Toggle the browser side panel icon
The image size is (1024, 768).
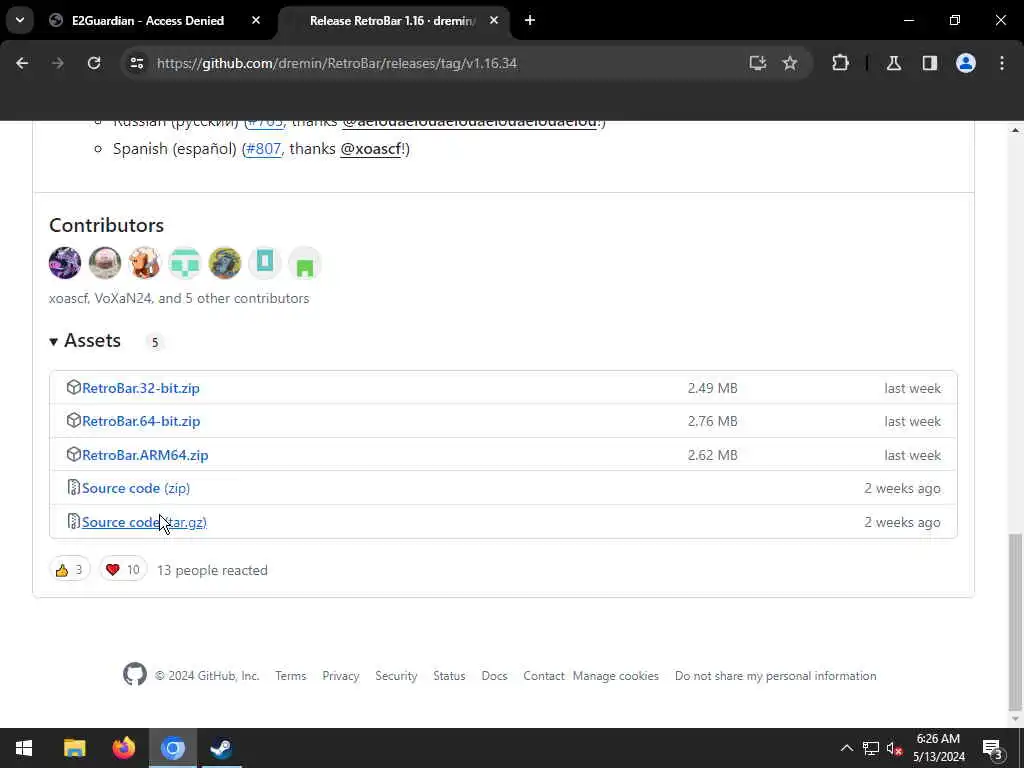[930, 63]
